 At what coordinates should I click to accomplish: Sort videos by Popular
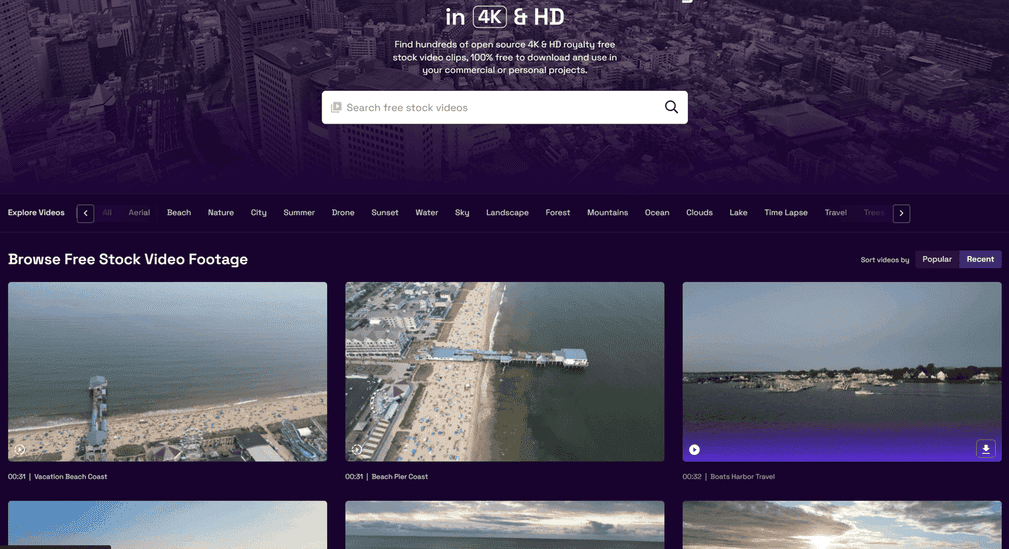937,259
